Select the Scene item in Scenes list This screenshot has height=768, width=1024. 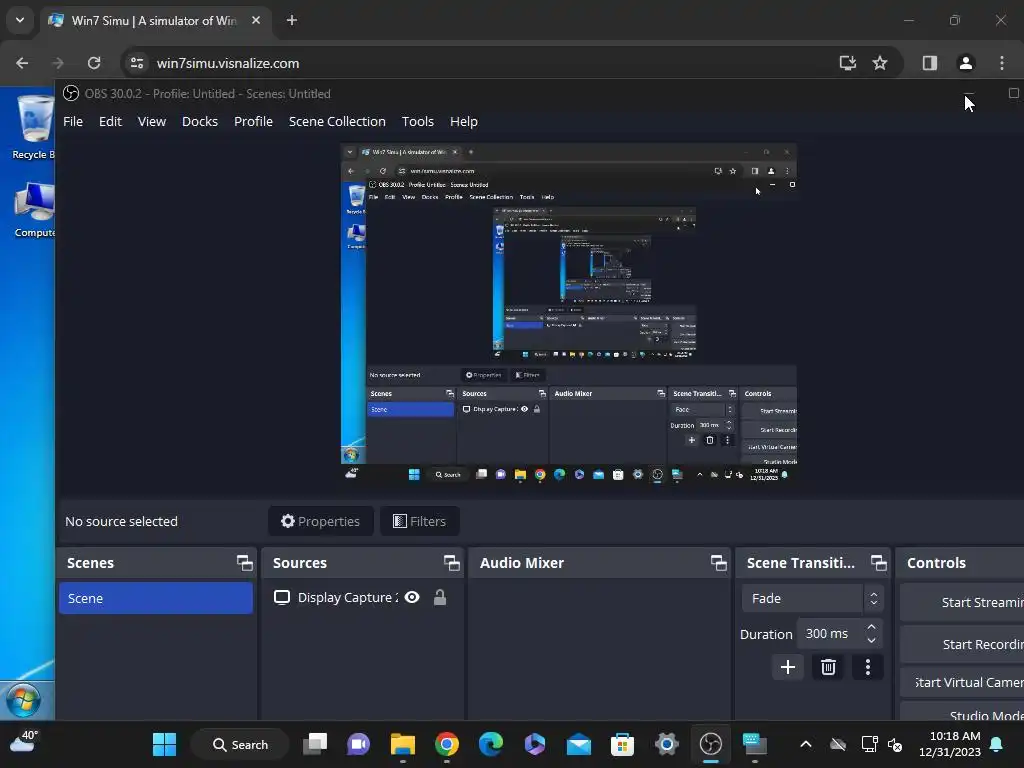pyautogui.click(x=156, y=598)
